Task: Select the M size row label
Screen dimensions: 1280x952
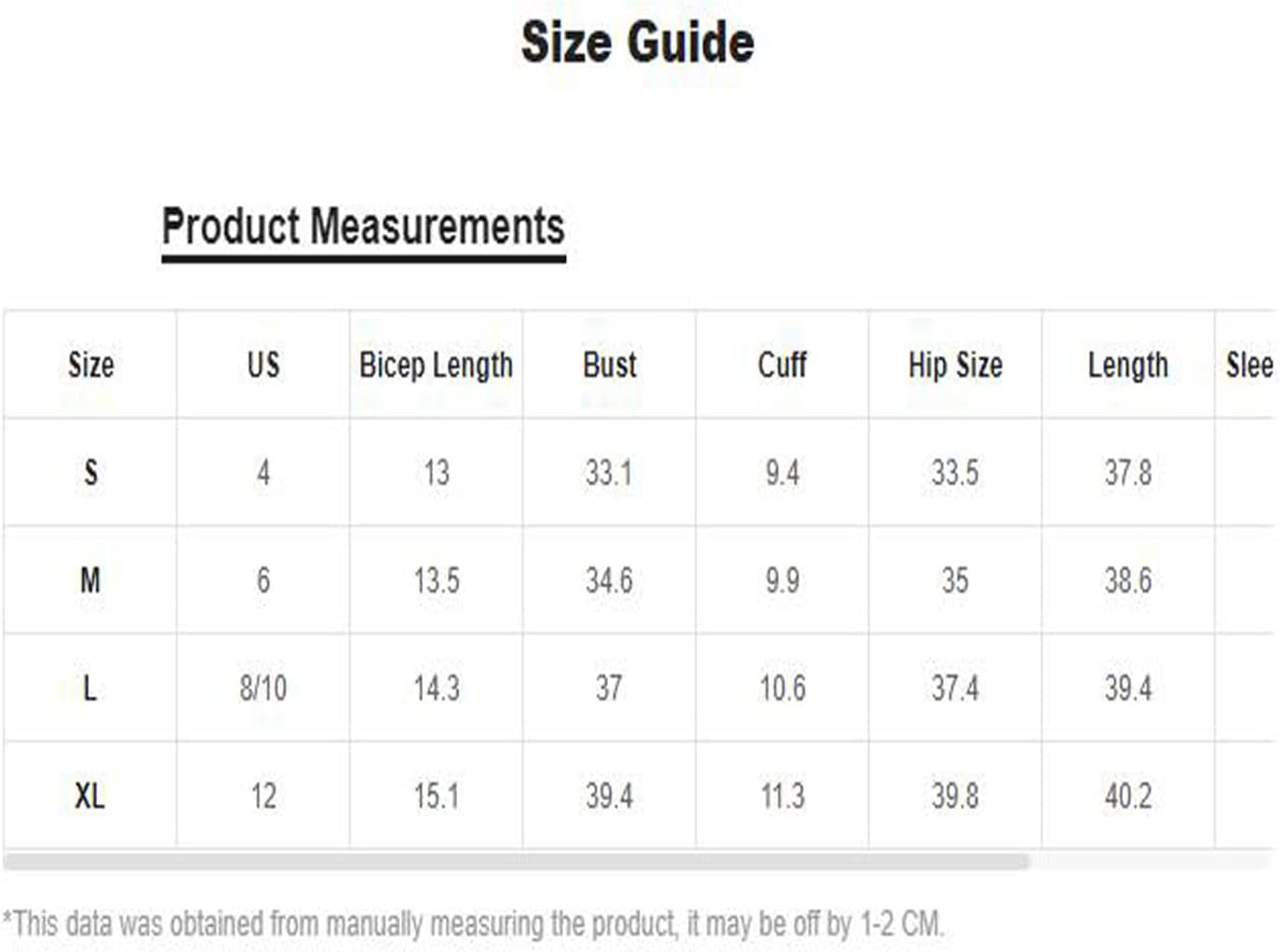Action: (x=90, y=580)
